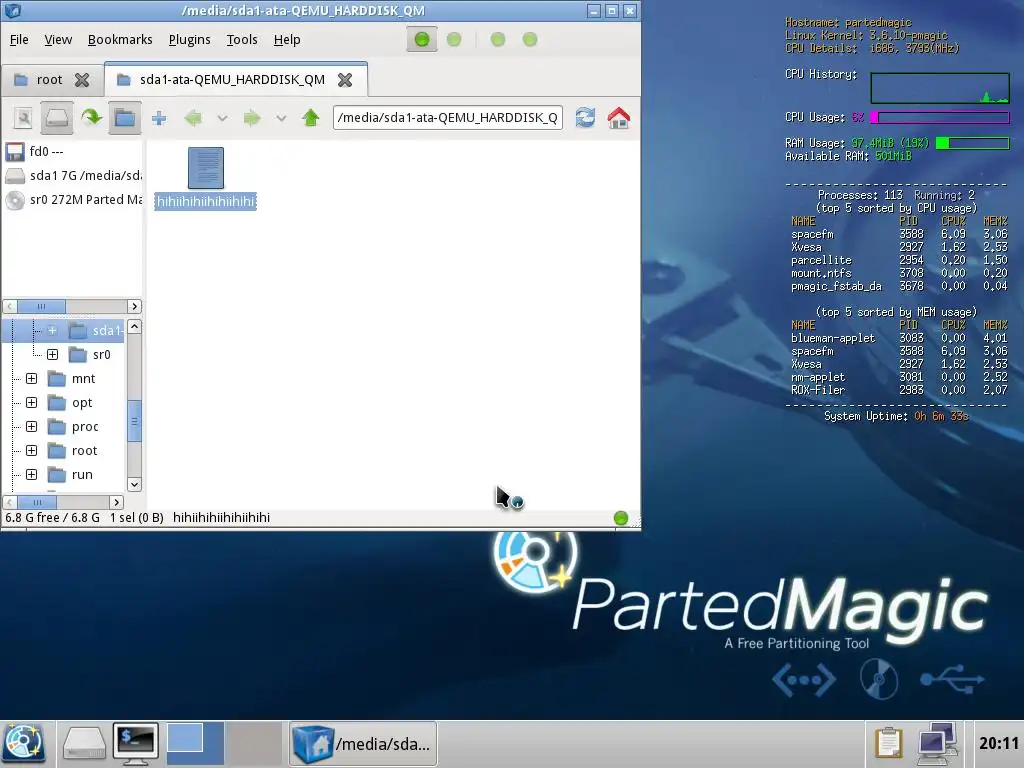The height and width of the screenshot is (768, 1024).
Task: Click the green status bar indicator icon
Action: coord(621,519)
